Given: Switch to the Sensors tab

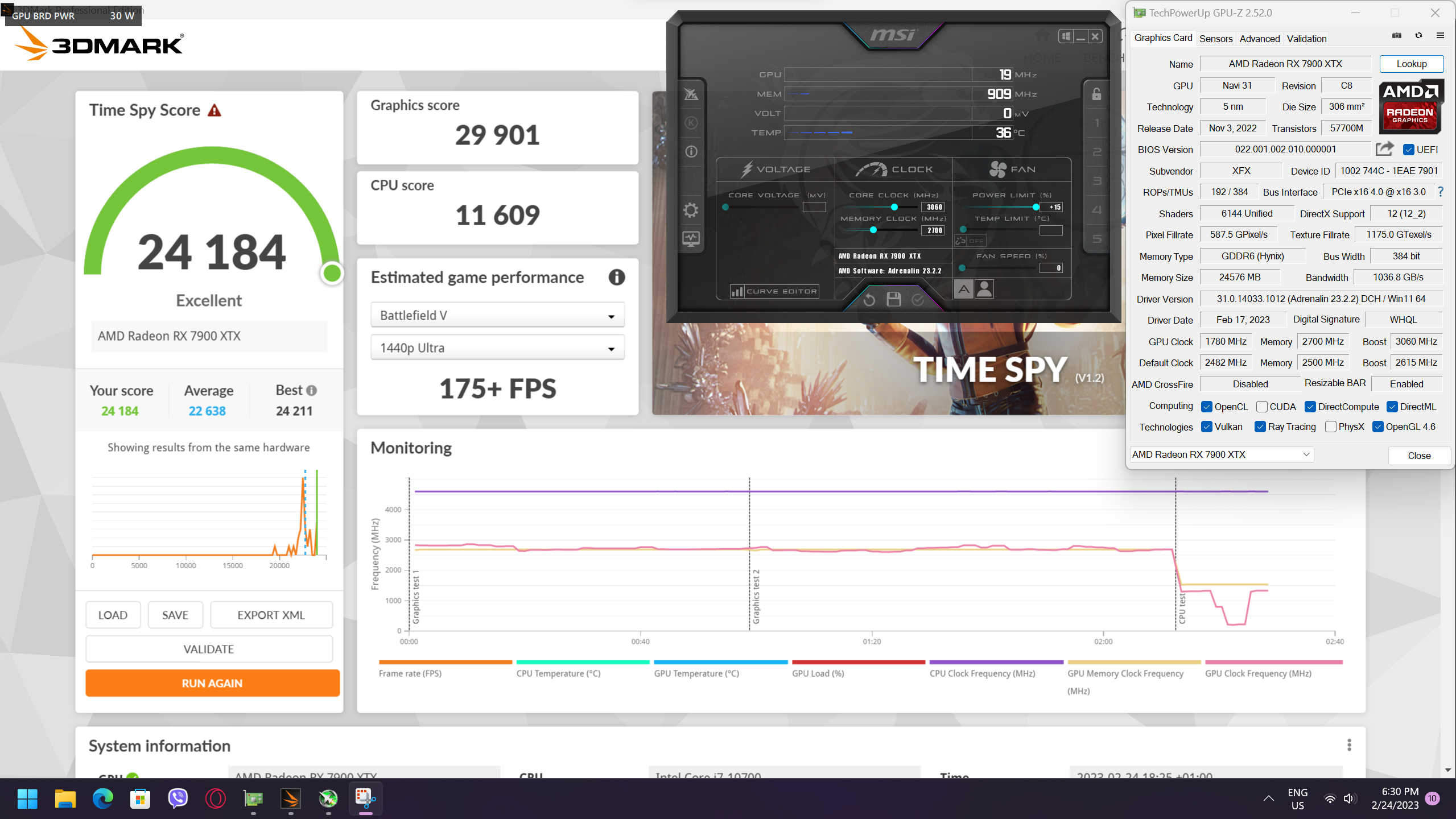Looking at the screenshot, I should pyautogui.click(x=1215, y=39).
